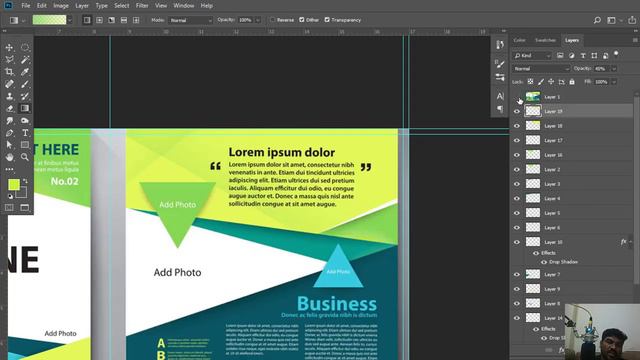Open search magnifier in options bar
The height and width of the screenshot is (360, 640).
click(x=597, y=20)
